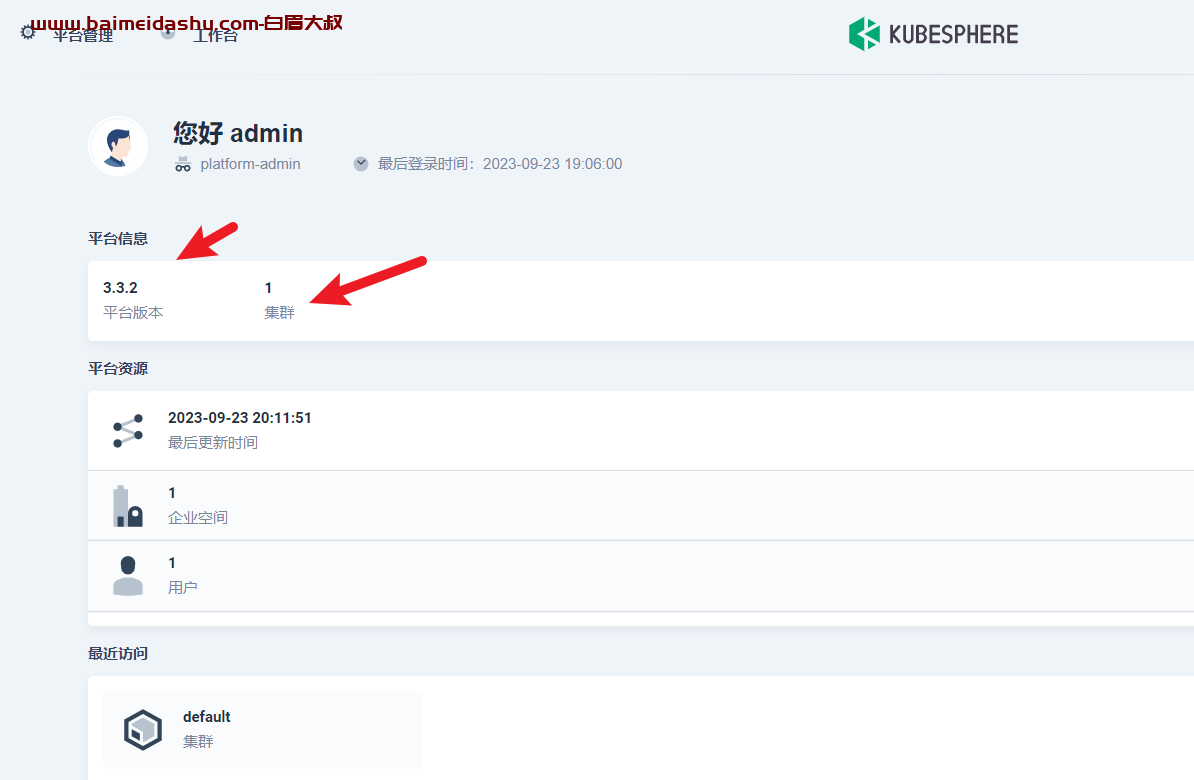This screenshot has width=1194, height=780.
Task: Click the 2023-09-23 20:11:51 update timestamp
Action: (240, 417)
